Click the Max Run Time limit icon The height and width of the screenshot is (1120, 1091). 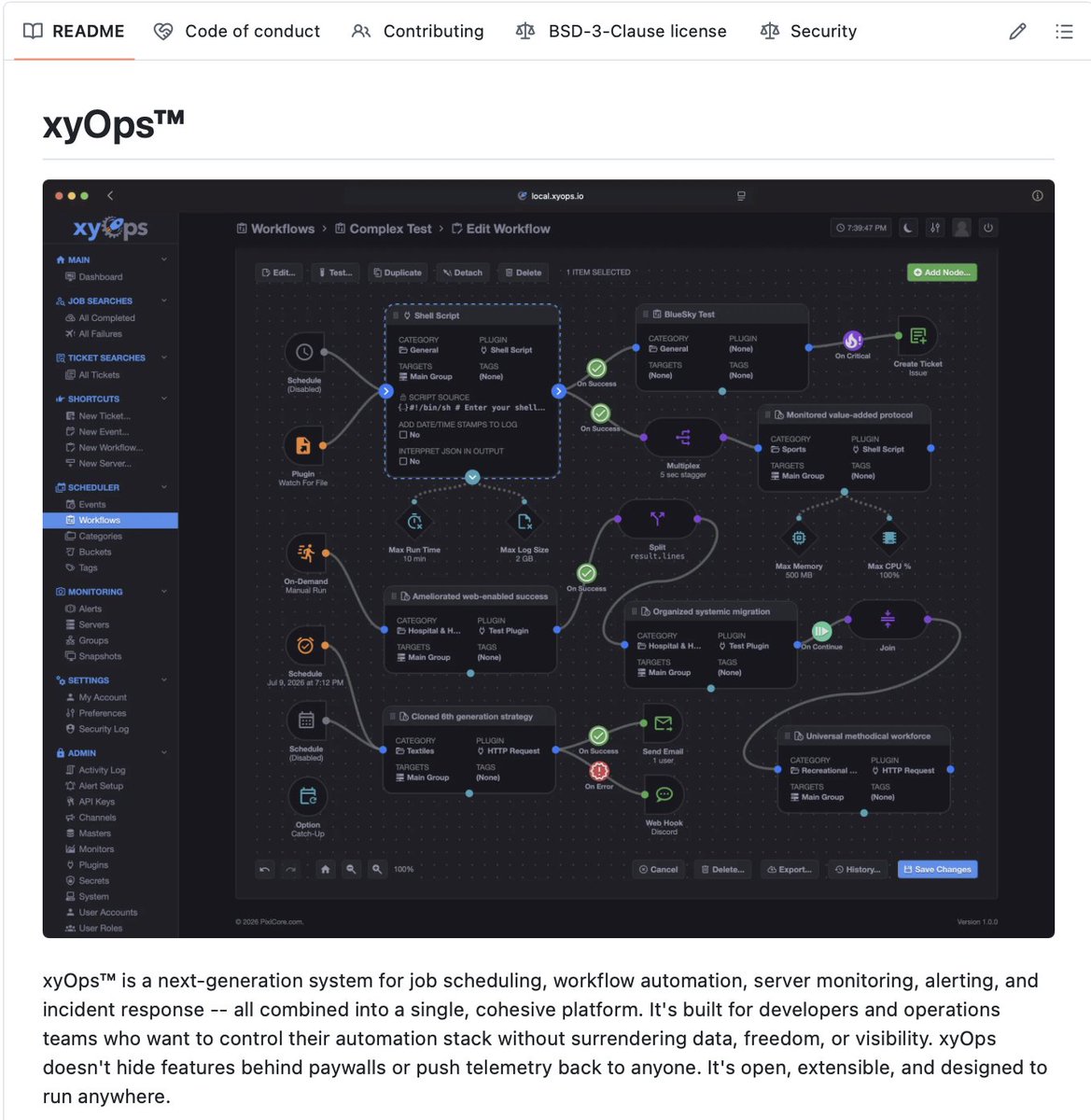click(x=414, y=523)
